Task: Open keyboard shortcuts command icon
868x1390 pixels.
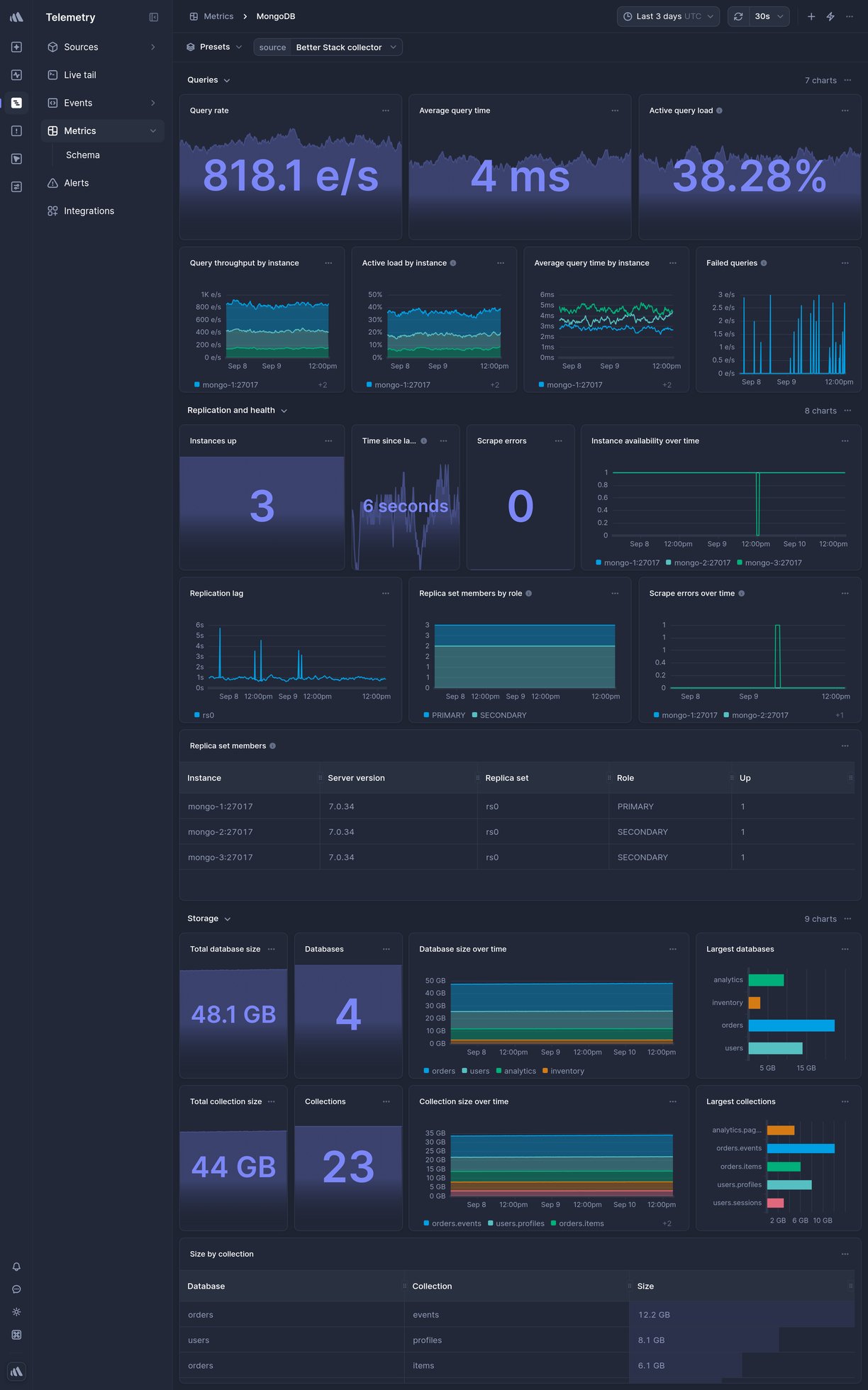Action: (x=16, y=1335)
